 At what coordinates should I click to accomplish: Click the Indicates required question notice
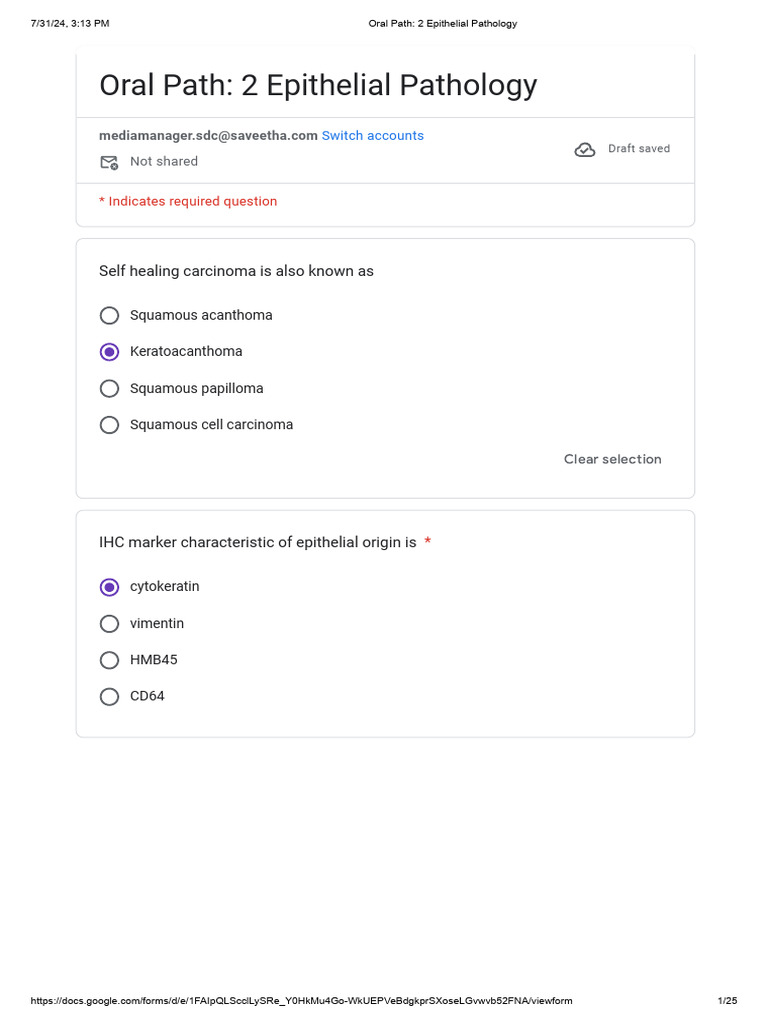coord(188,201)
